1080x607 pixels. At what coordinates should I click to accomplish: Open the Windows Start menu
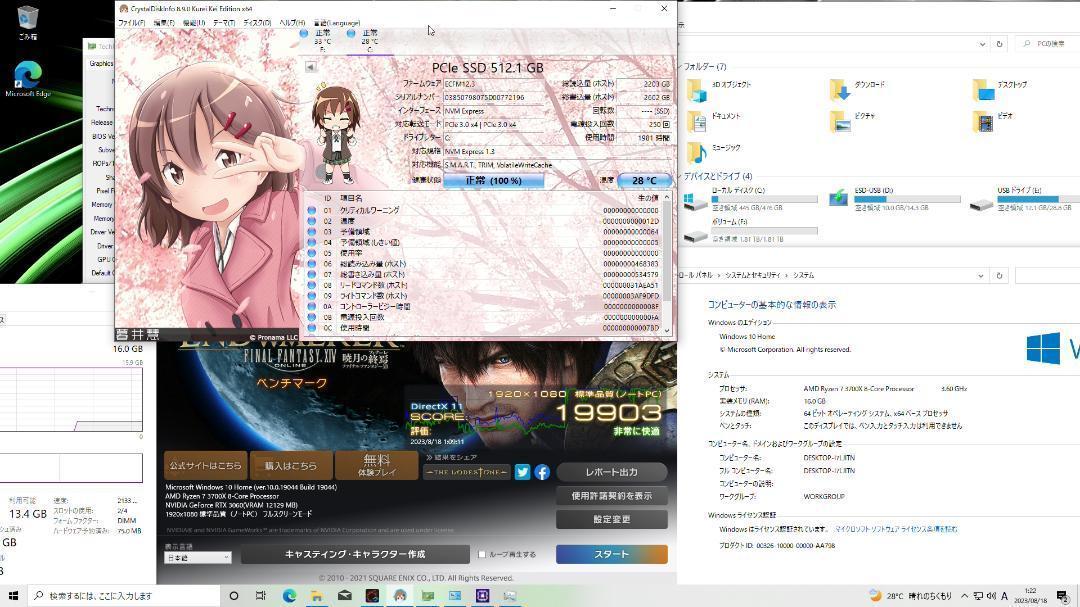click(x=13, y=595)
